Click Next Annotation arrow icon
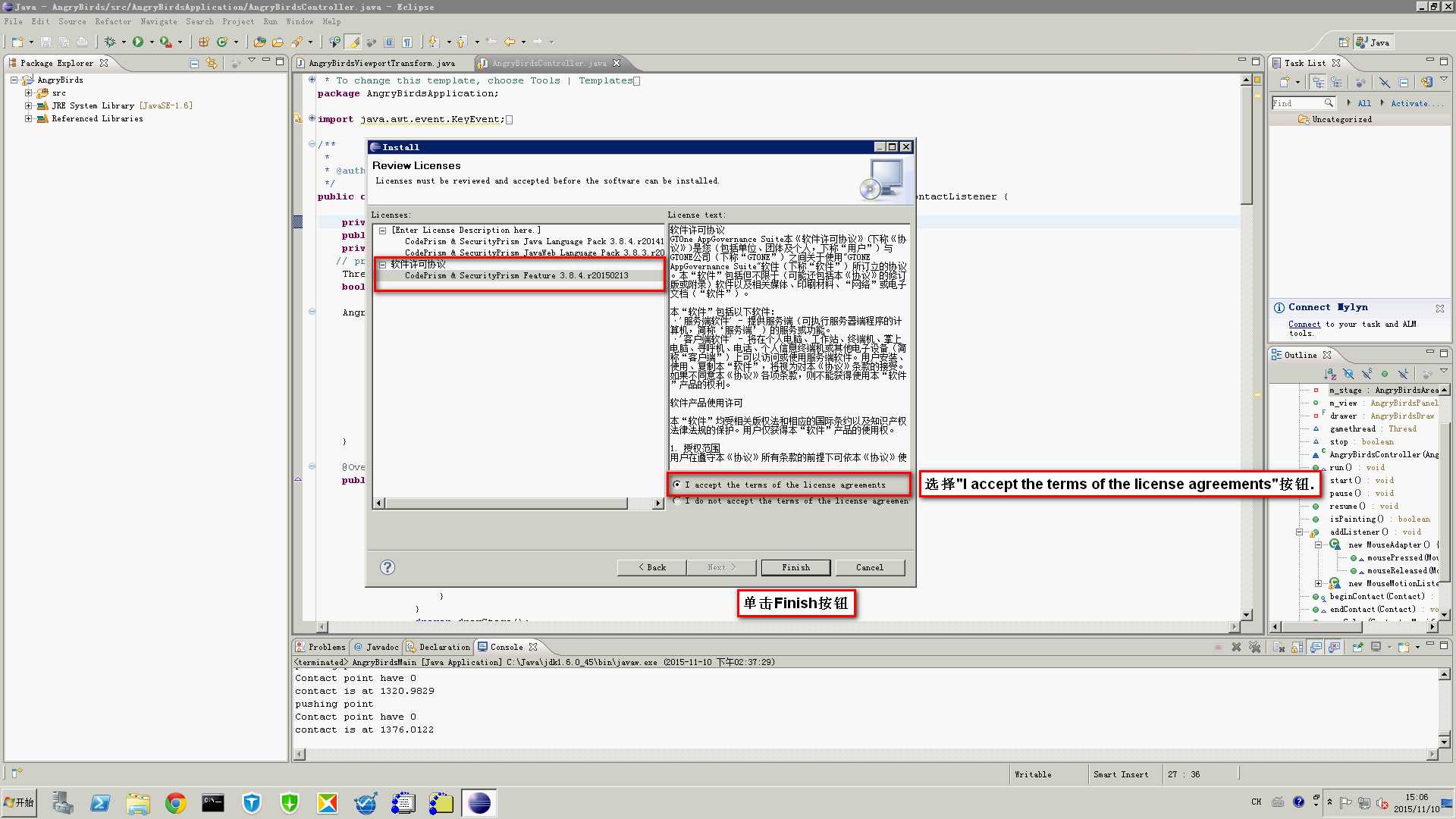This screenshot has width=1456, height=819. (433, 42)
